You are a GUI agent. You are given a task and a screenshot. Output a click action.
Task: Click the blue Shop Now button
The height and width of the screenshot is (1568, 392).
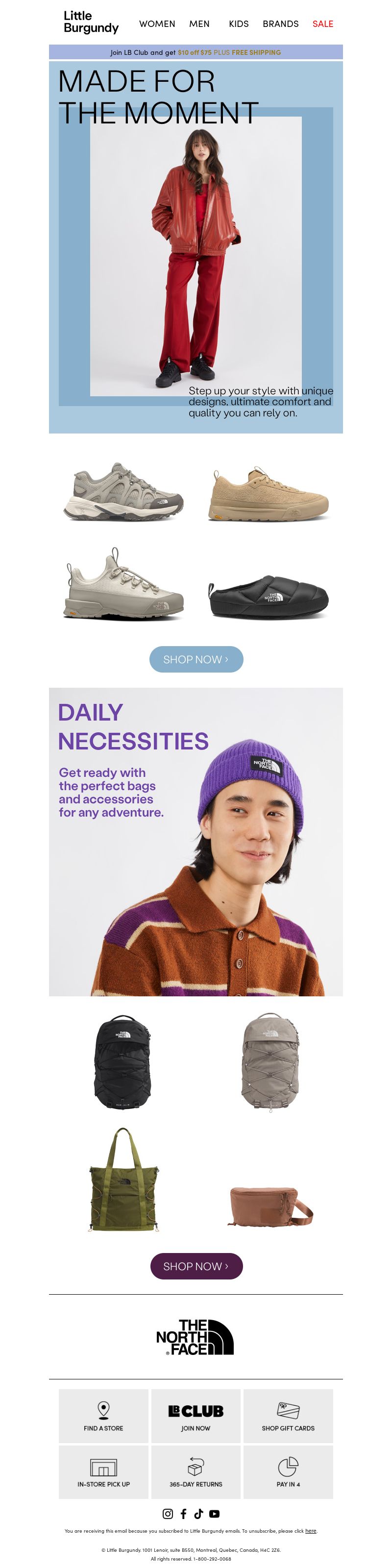point(196,659)
